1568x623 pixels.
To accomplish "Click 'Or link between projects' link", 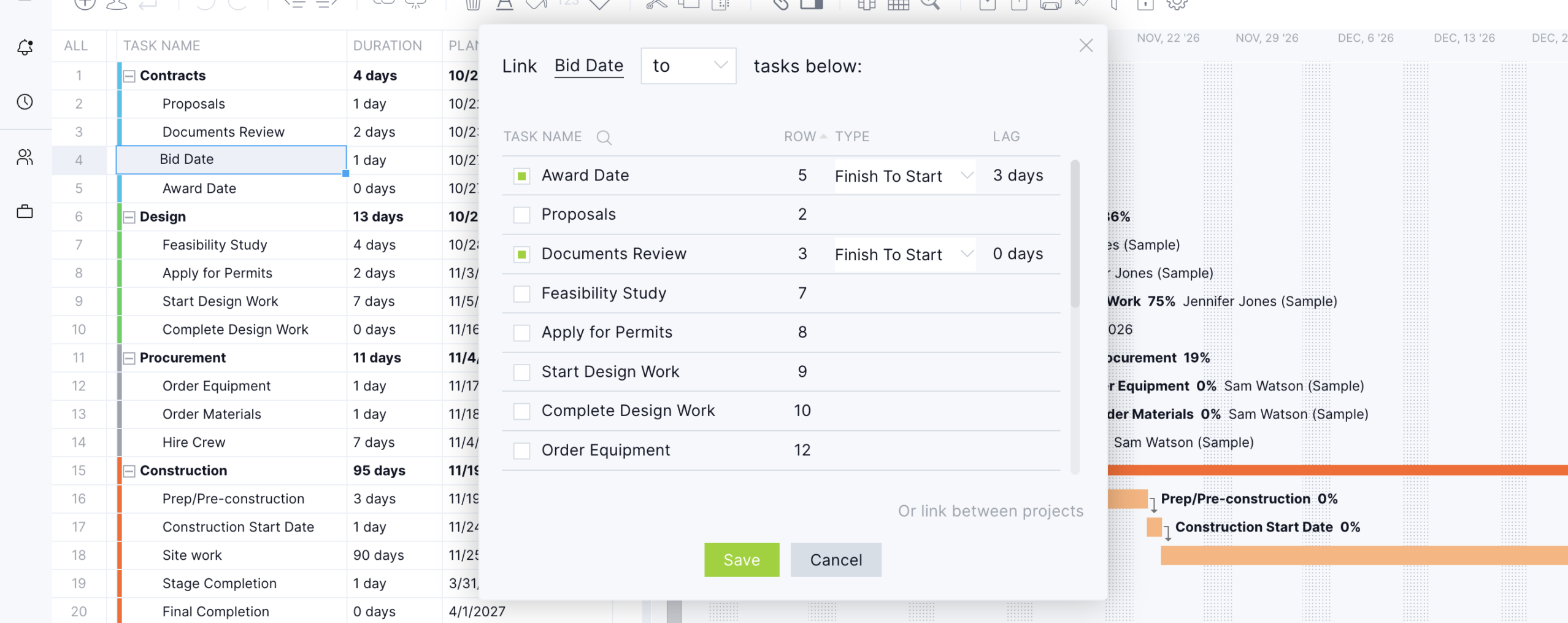I will 991,511.
